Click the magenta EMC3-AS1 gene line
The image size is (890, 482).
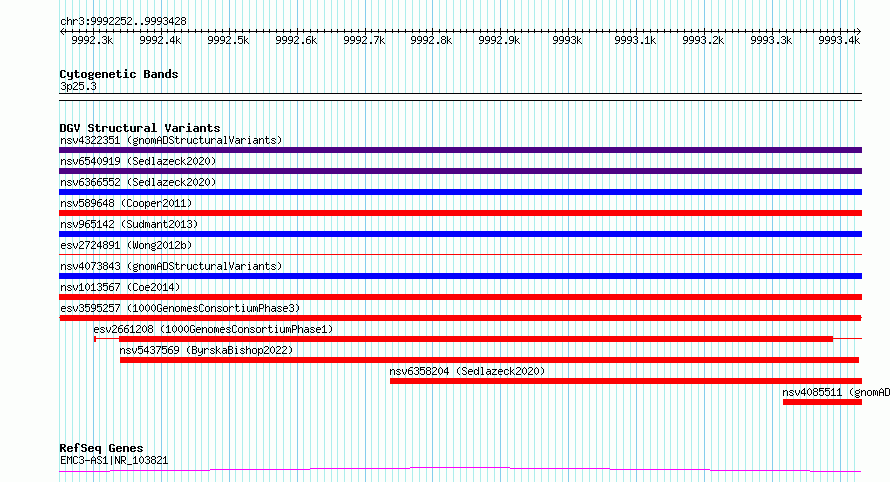pyautogui.click(x=460, y=469)
